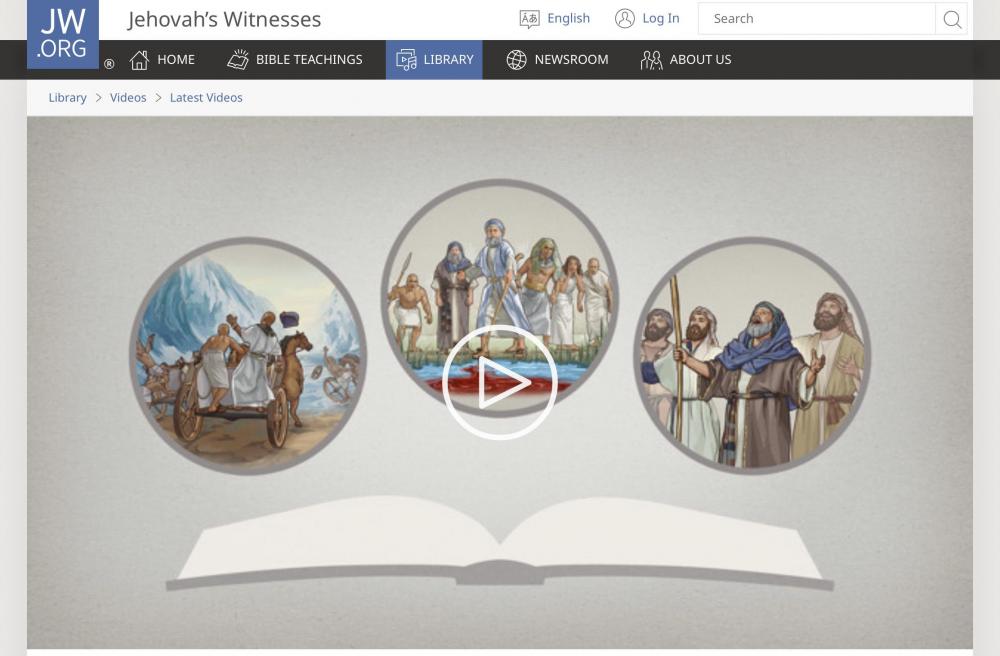1000x656 pixels.
Task: Go to the Videos breadcrumb link
Action: tap(128, 98)
